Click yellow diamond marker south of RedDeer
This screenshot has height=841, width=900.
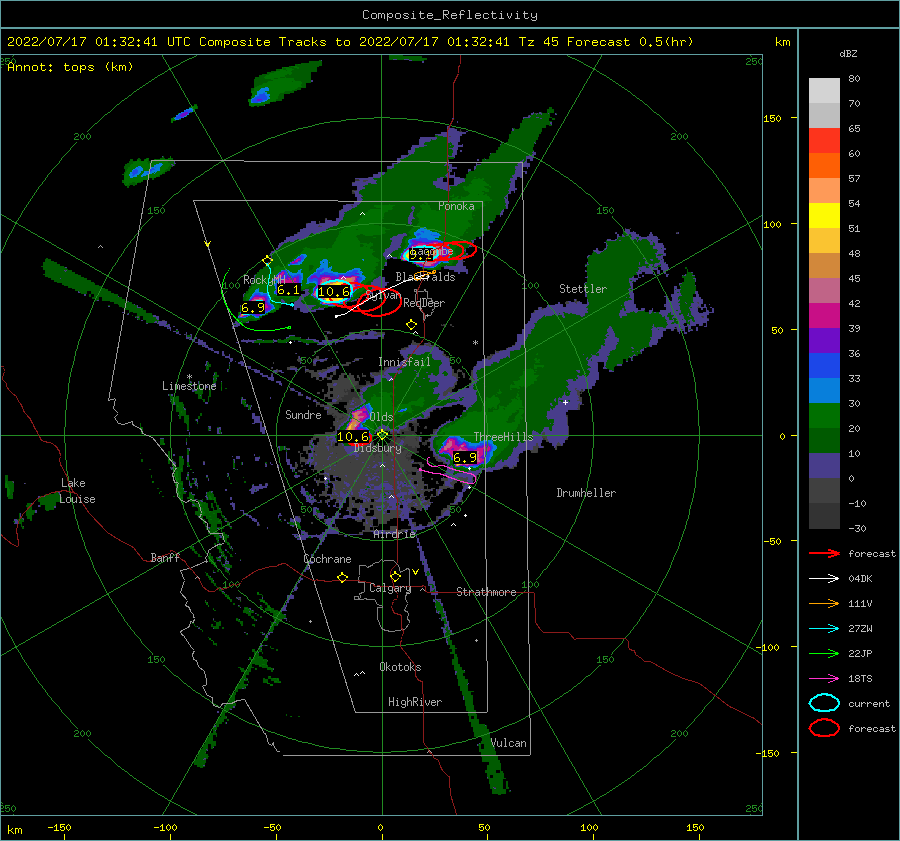(412, 325)
